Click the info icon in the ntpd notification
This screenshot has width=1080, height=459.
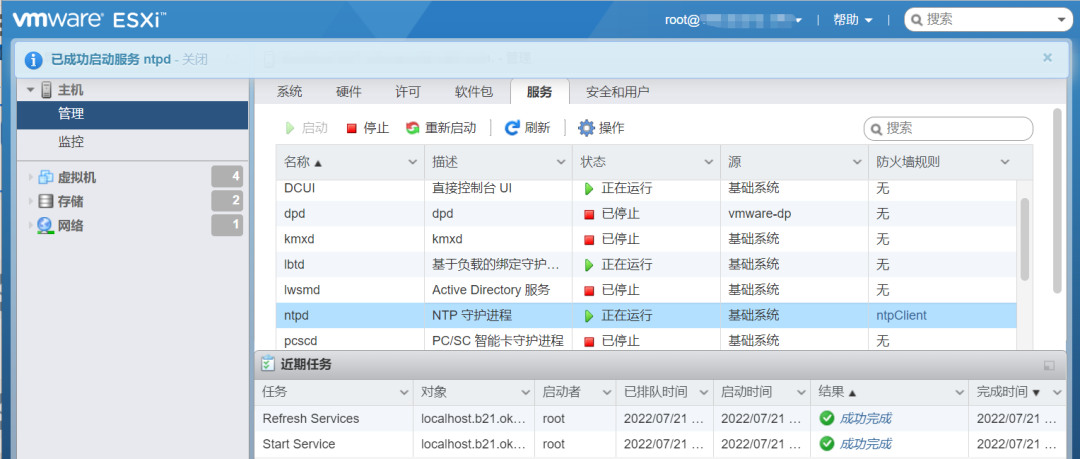pos(33,60)
